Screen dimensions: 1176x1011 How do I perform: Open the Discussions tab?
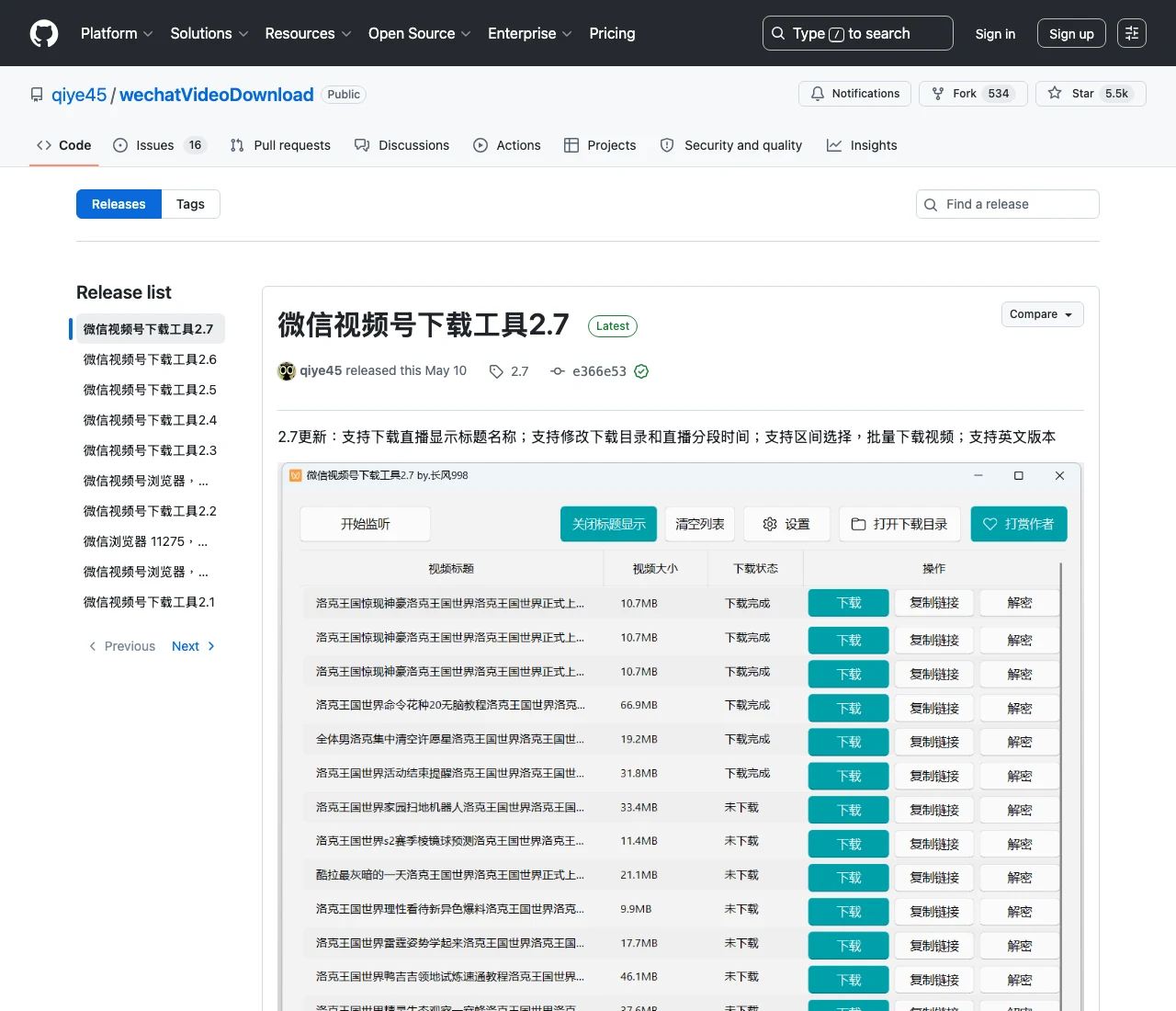point(402,145)
